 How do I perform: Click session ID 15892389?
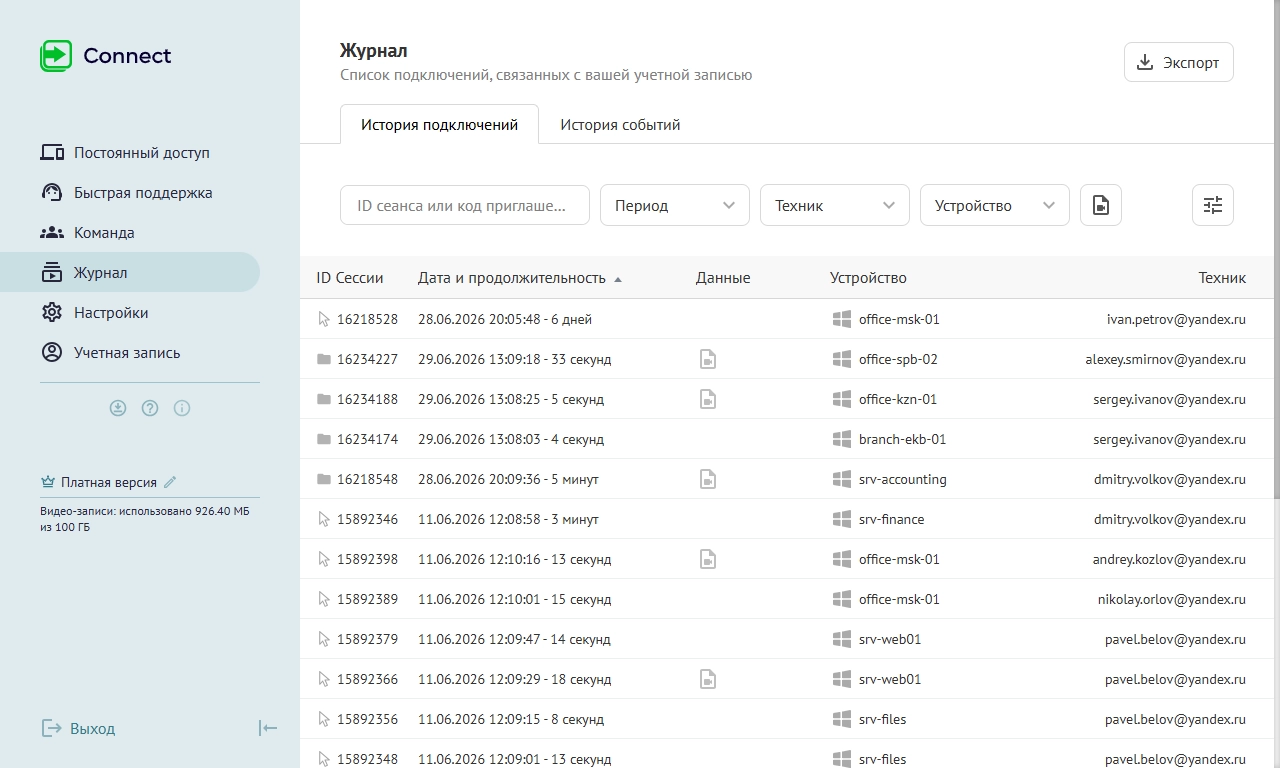pyautogui.click(x=367, y=599)
